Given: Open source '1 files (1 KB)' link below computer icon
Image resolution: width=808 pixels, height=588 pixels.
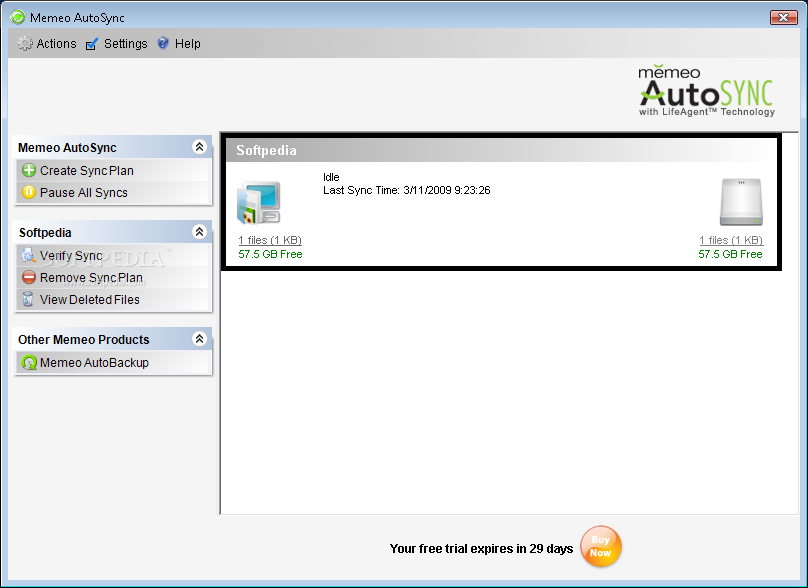Looking at the screenshot, I should pos(270,240).
